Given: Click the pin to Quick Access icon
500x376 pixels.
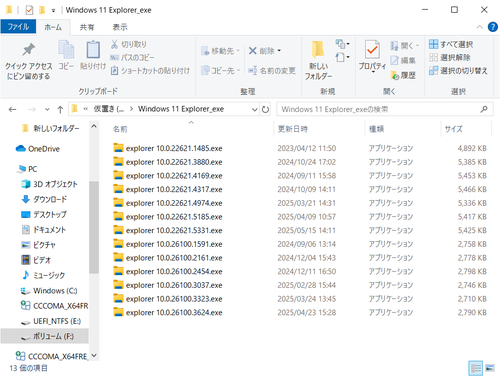Looking at the screenshot, I should tap(29, 50).
